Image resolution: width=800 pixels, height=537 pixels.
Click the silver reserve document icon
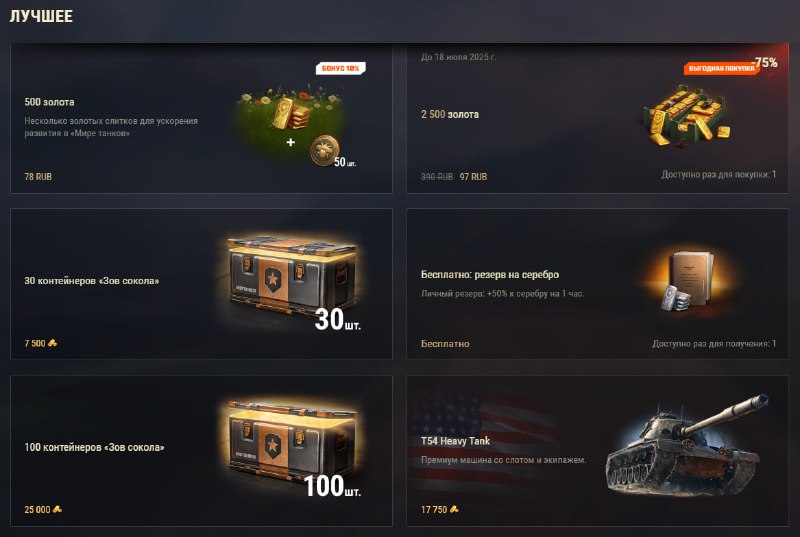point(688,281)
